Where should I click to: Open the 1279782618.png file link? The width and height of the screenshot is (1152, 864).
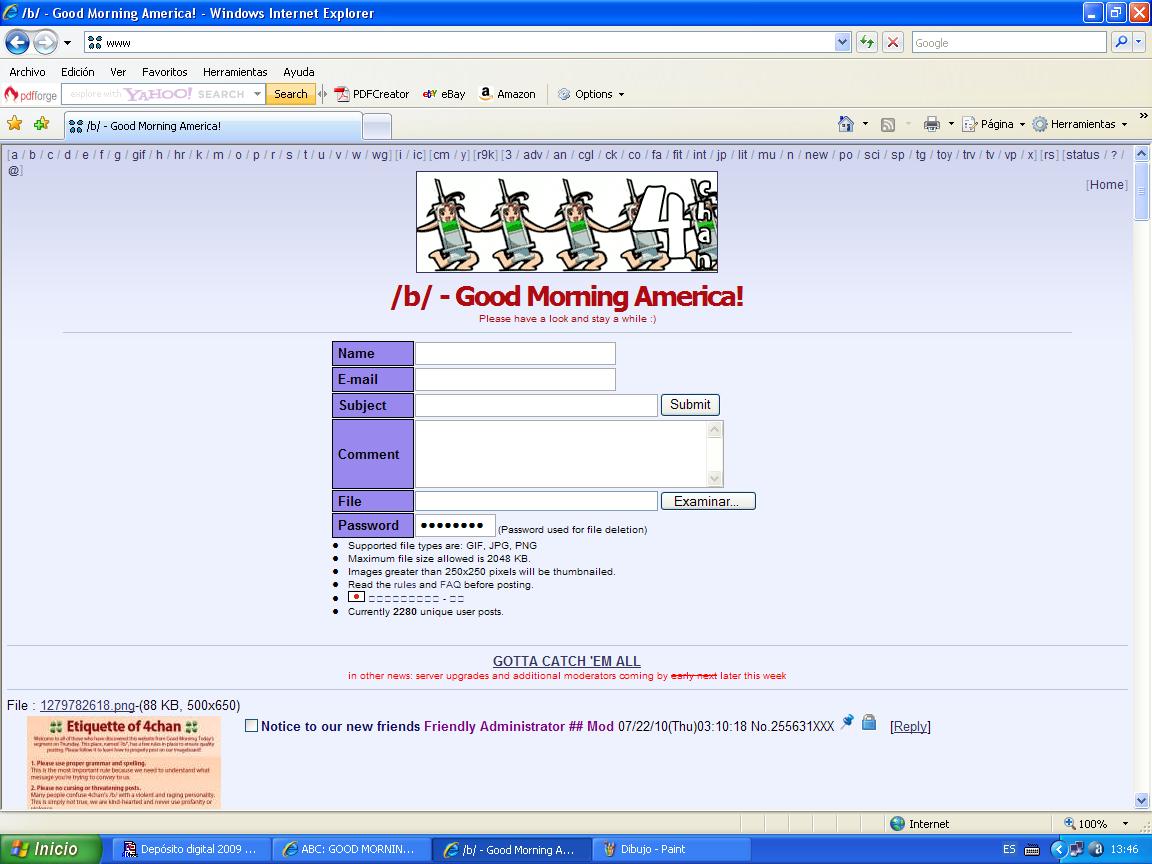(87, 705)
